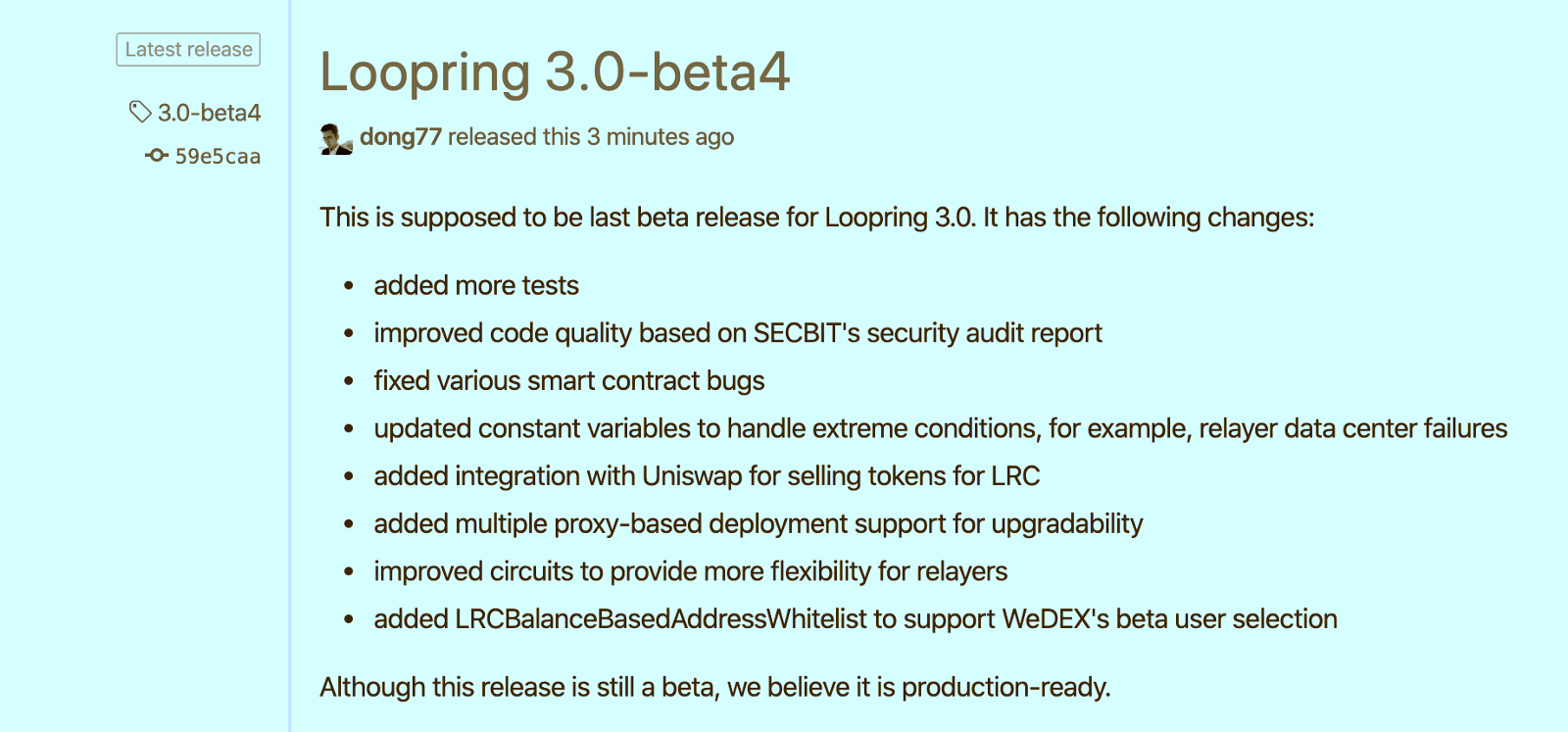
Task: Click the Latest release badge
Action: pyautogui.click(x=188, y=50)
